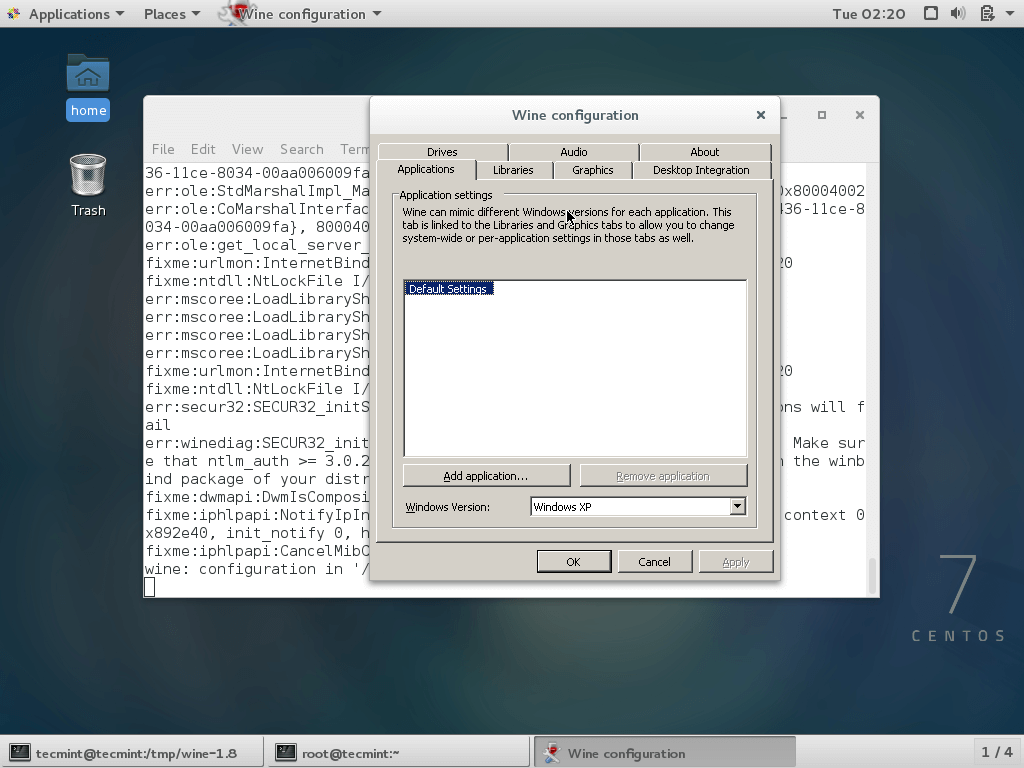Image resolution: width=1024 pixels, height=768 pixels.
Task: Expand the Wine configuration app menu
Action: click(x=309, y=14)
